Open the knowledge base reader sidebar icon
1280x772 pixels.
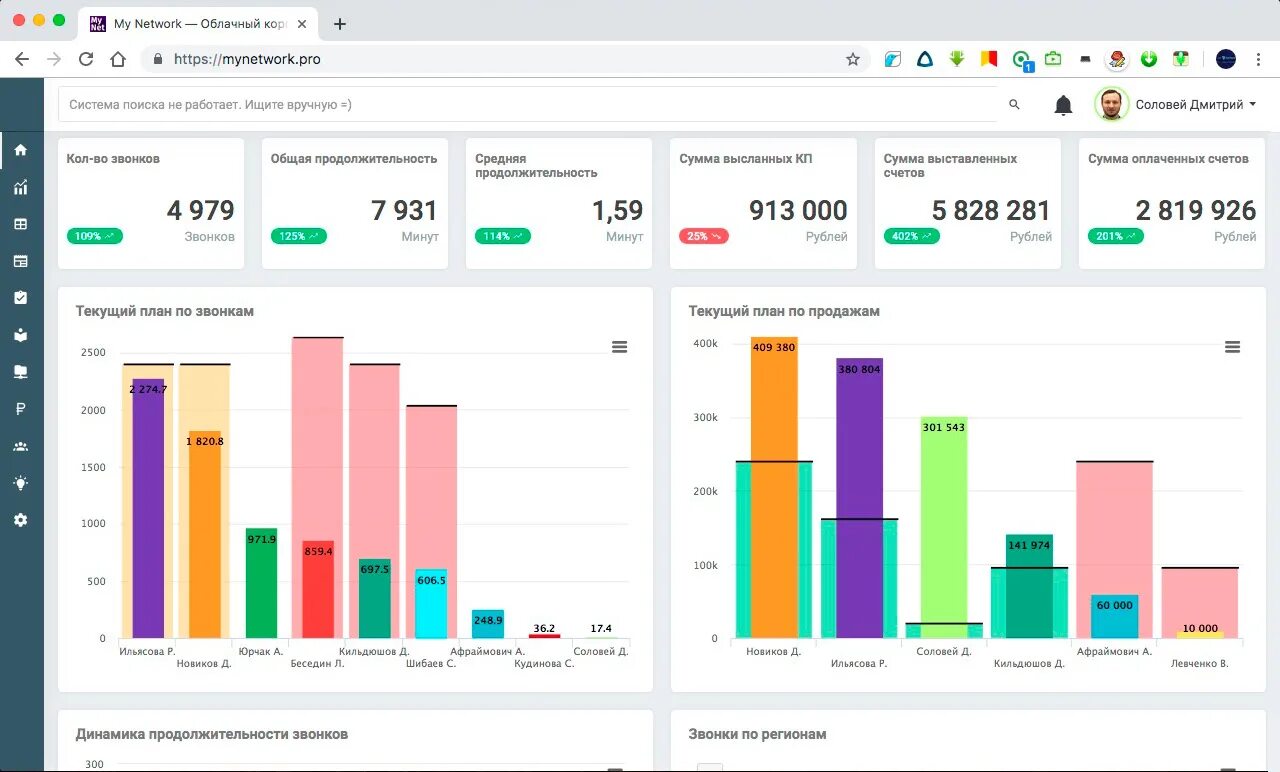tap(20, 335)
